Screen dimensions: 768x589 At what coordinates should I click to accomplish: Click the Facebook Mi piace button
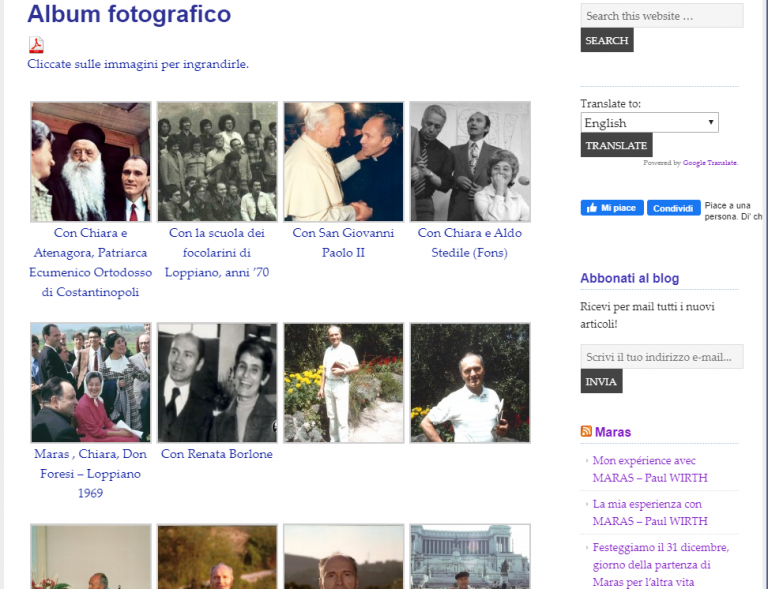coord(612,208)
